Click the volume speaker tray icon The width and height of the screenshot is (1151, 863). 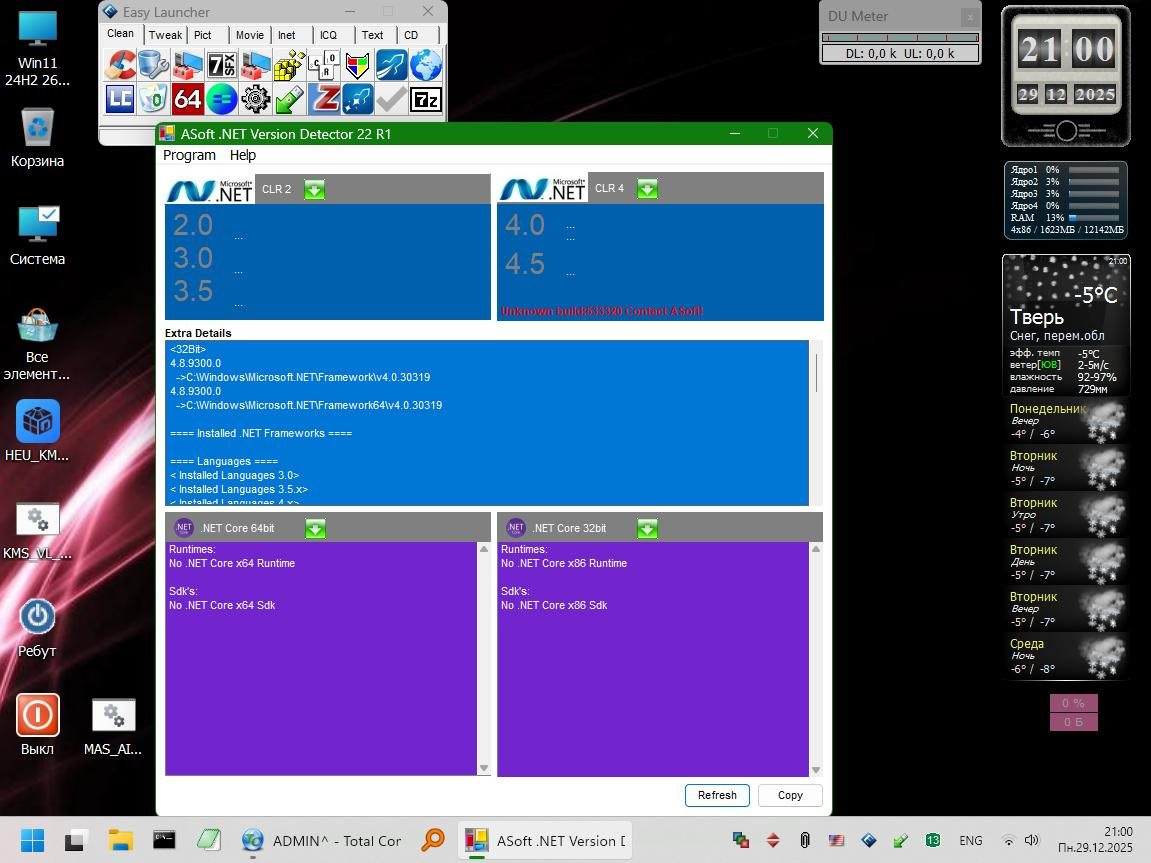pos(1032,841)
